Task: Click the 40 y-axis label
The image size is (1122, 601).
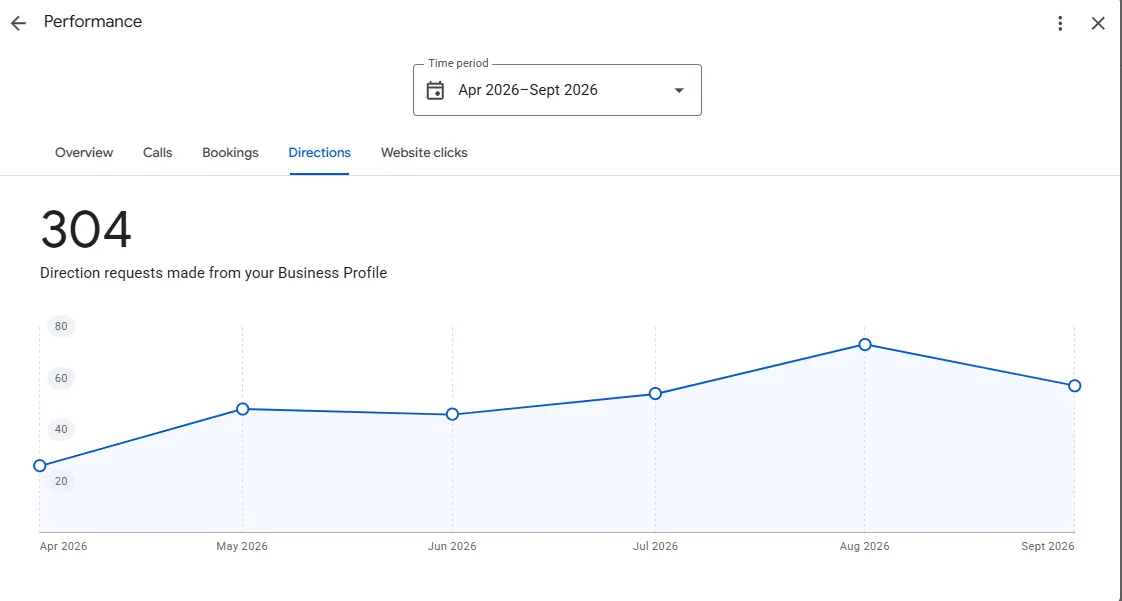Action: click(x=61, y=429)
